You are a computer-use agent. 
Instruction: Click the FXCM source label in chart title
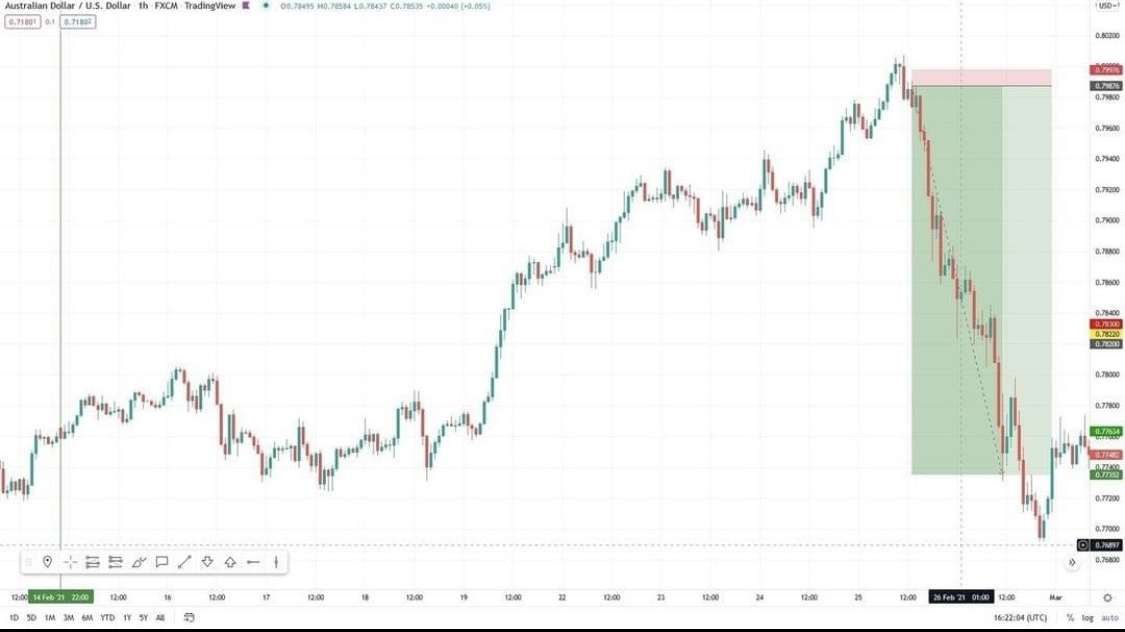tap(166, 6)
